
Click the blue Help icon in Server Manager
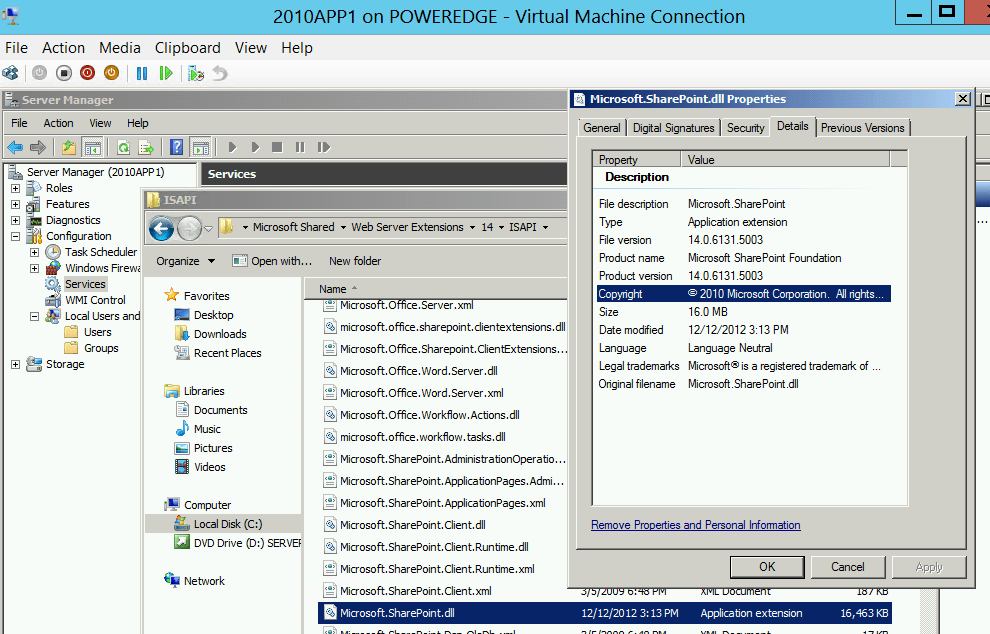pyautogui.click(x=177, y=147)
